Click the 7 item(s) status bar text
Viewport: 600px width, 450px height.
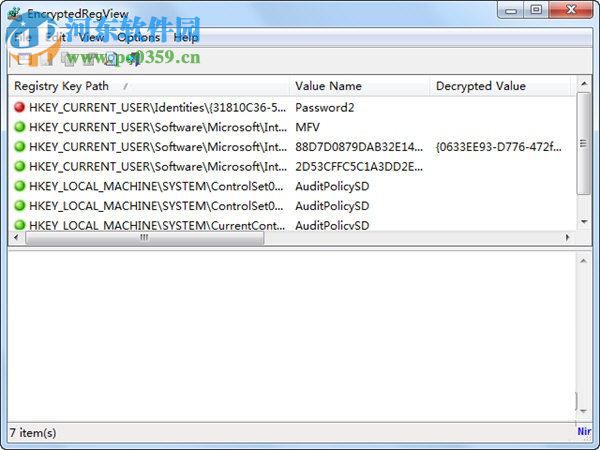(33, 433)
